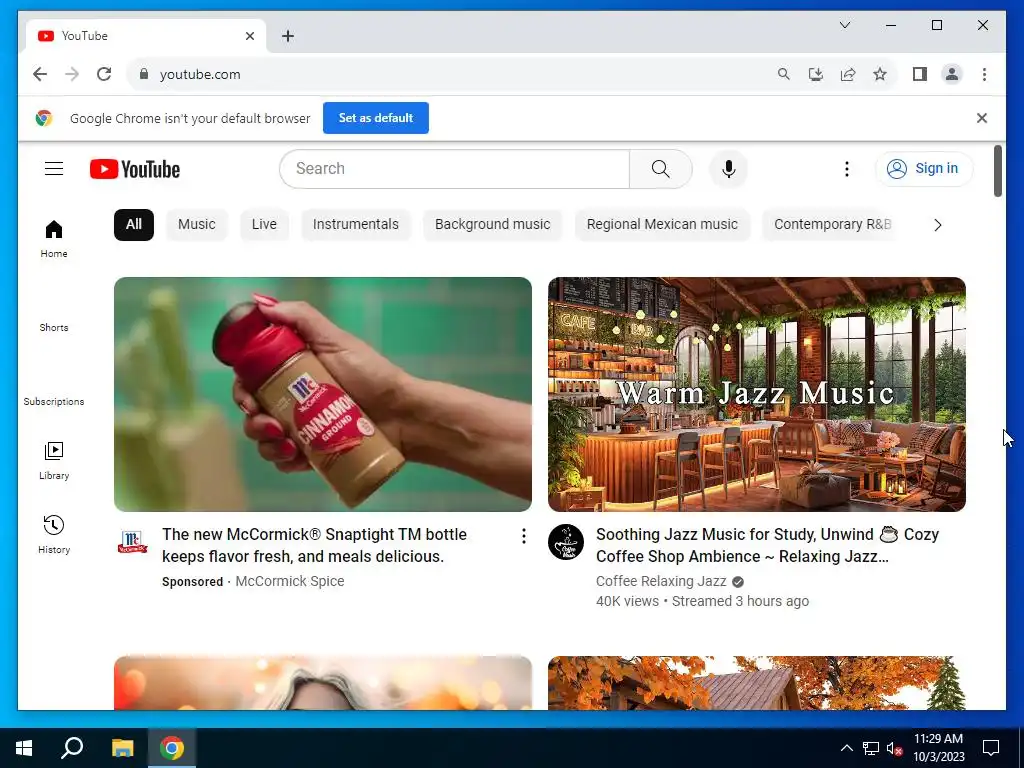The width and height of the screenshot is (1024, 768).
Task: Open Chrome profile avatar
Action: click(952, 74)
